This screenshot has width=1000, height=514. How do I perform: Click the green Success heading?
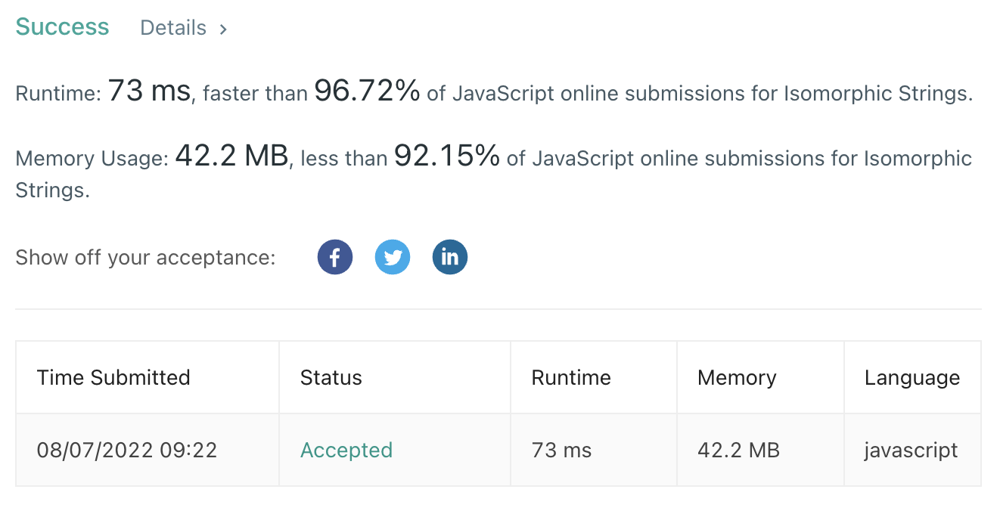point(62,27)
